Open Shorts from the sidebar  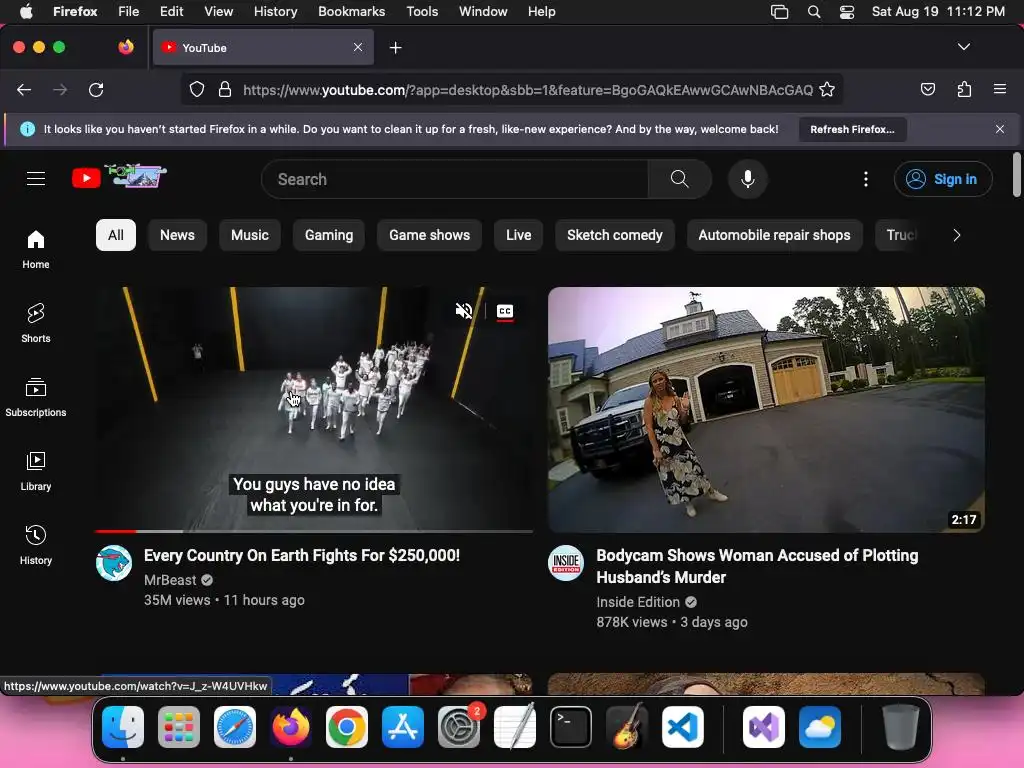(x=36, y=323)
